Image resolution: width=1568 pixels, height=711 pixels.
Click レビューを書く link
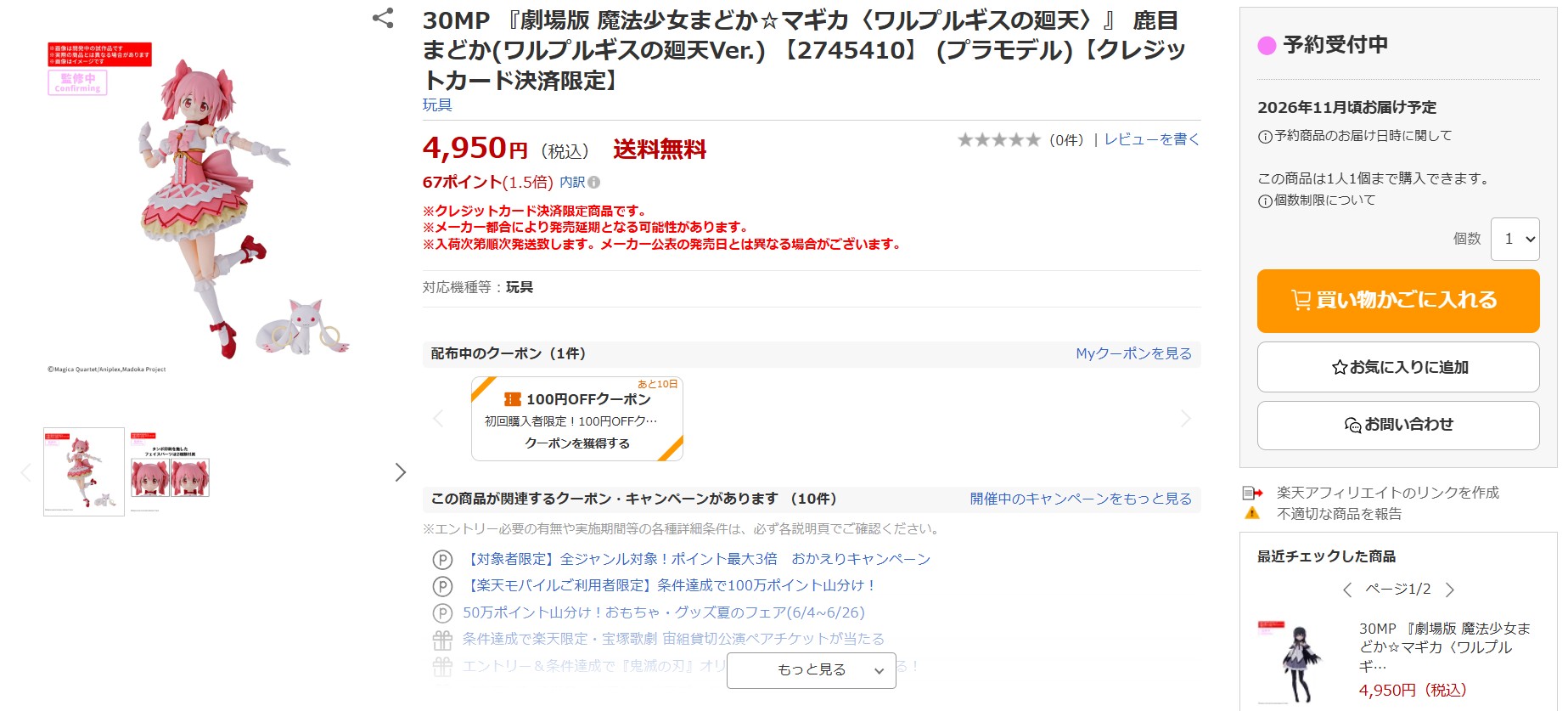coord(1152,139)
